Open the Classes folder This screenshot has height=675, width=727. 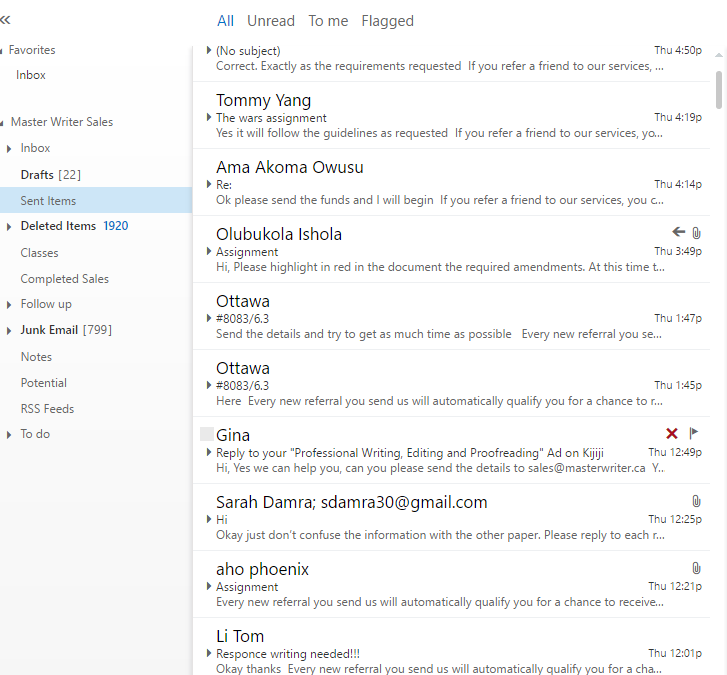coord(39,253)
